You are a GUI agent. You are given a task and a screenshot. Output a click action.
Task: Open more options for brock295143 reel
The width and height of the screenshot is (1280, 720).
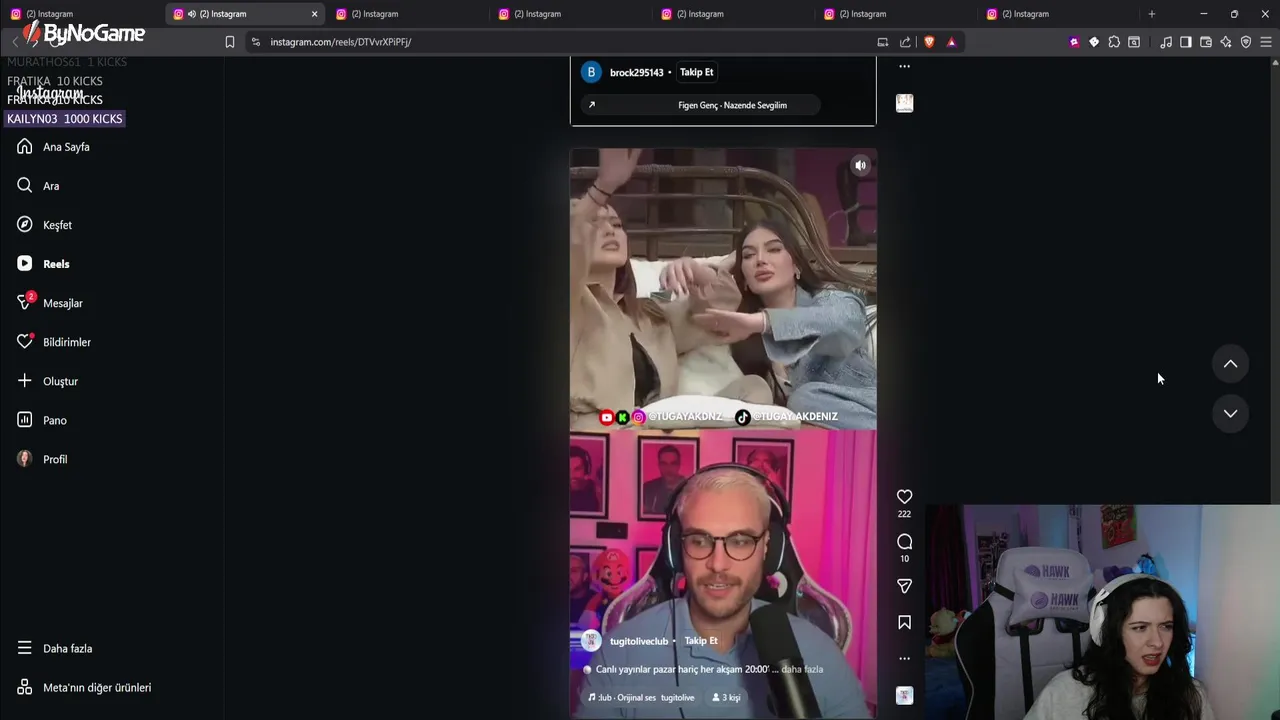point(904,66)
